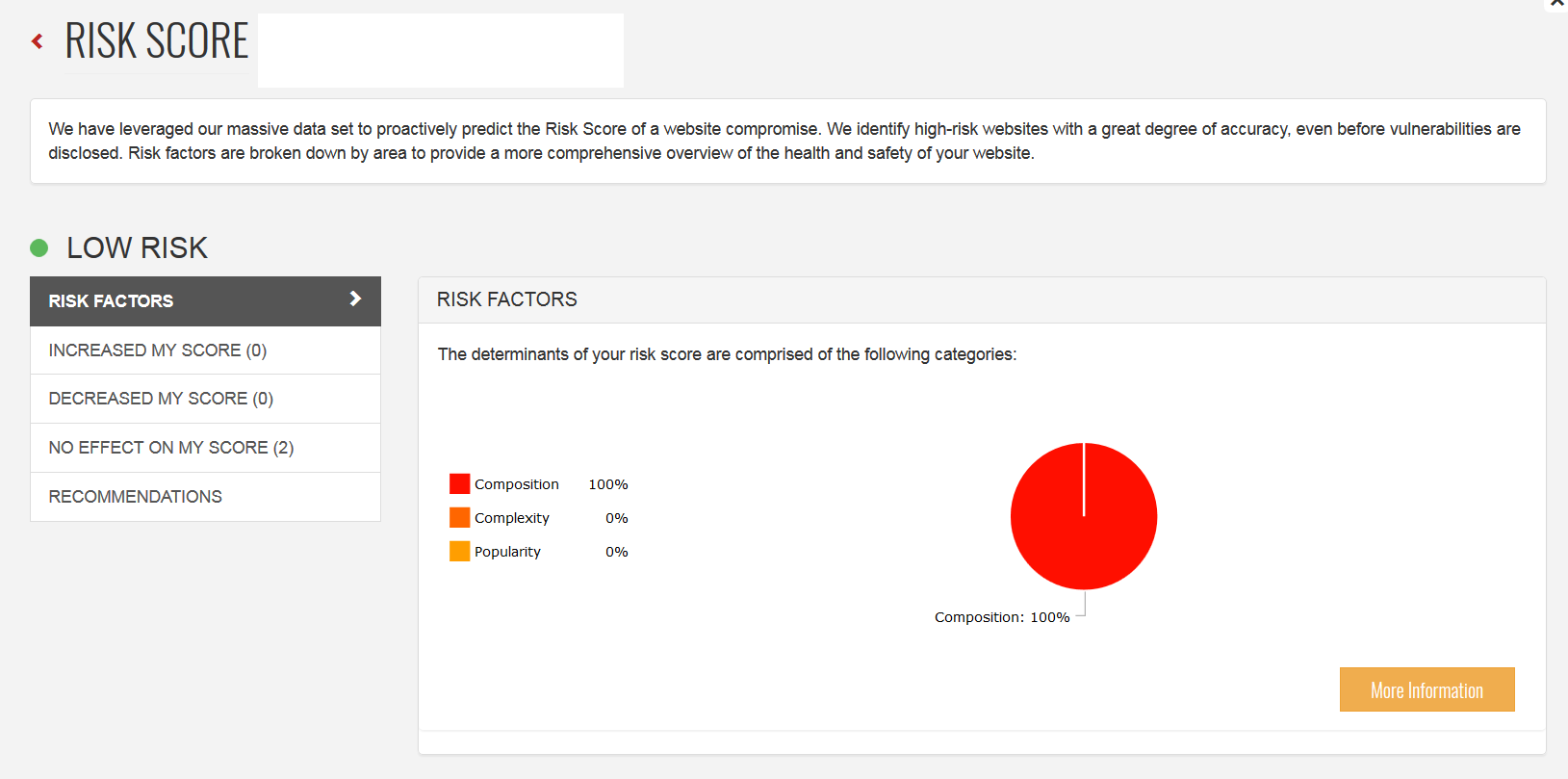Show No Effect On My Score items

[171, 448]
